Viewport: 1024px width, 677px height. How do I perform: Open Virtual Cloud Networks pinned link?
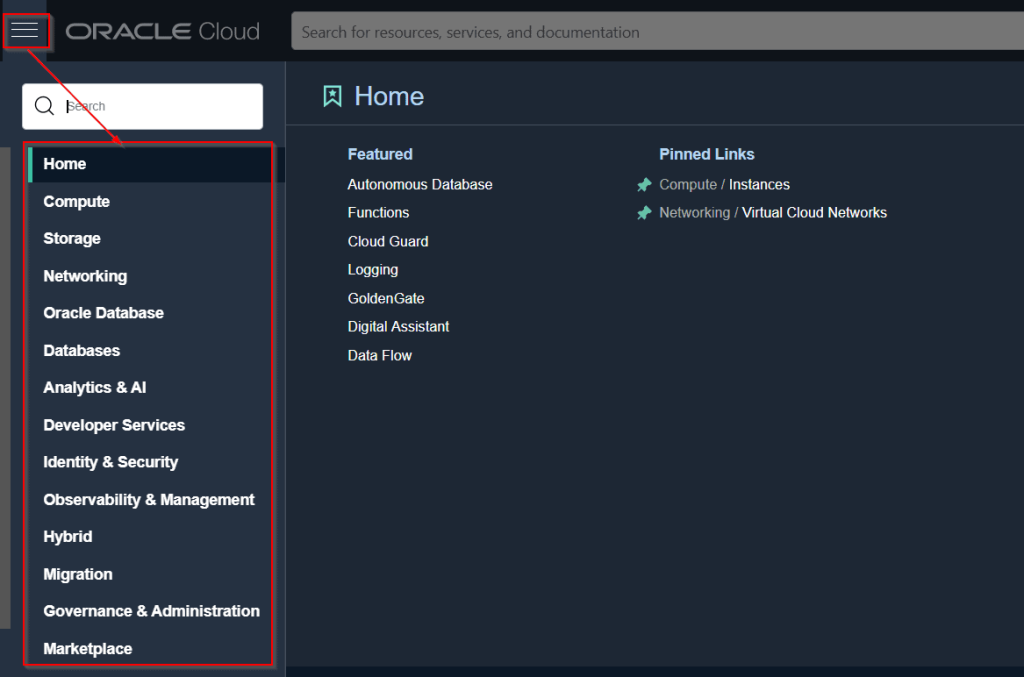coord(814,212)
